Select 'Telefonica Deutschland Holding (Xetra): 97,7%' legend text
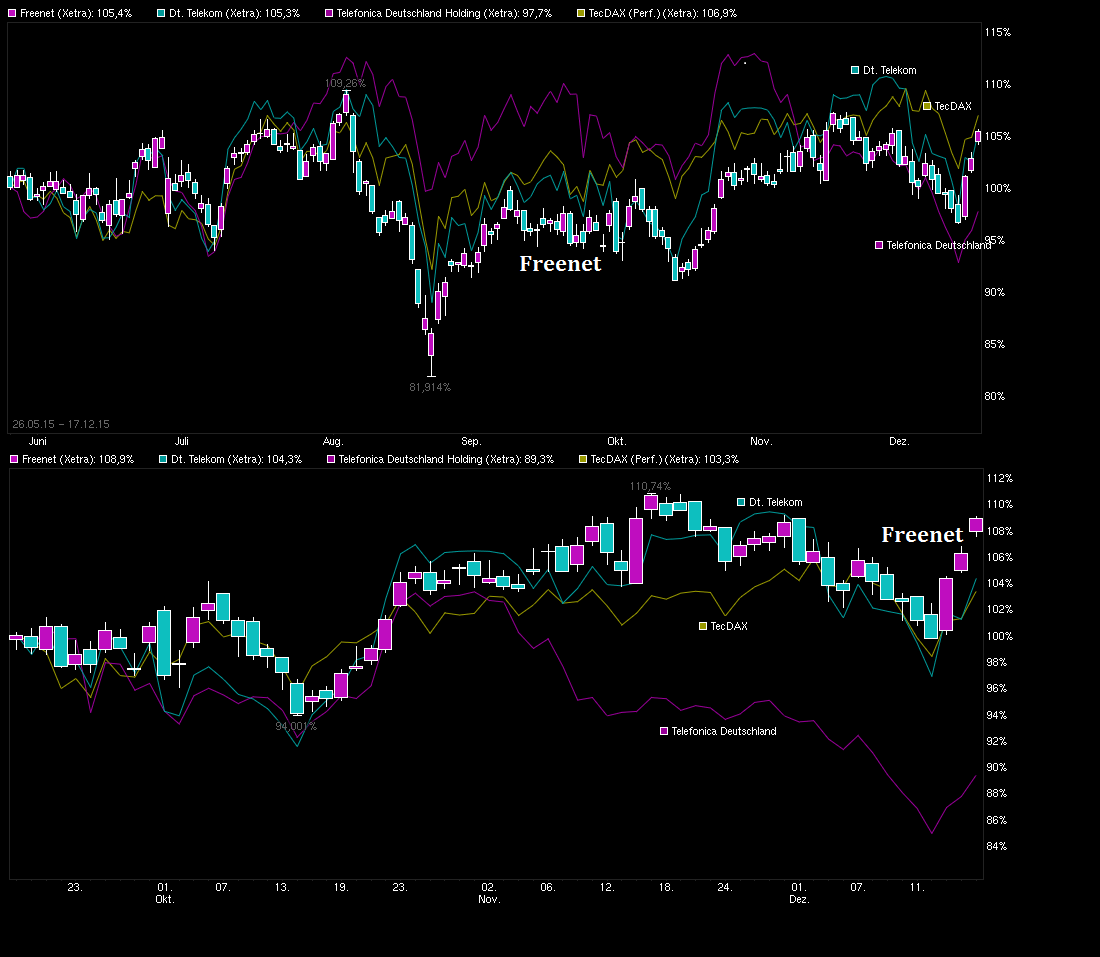This screenshot has height=957, width=1100. click(444, 13)
